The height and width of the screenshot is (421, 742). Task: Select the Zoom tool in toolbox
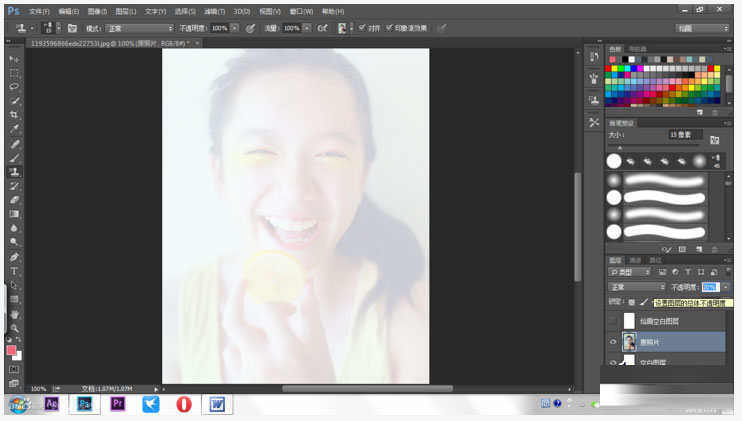(x=14, y=328)
